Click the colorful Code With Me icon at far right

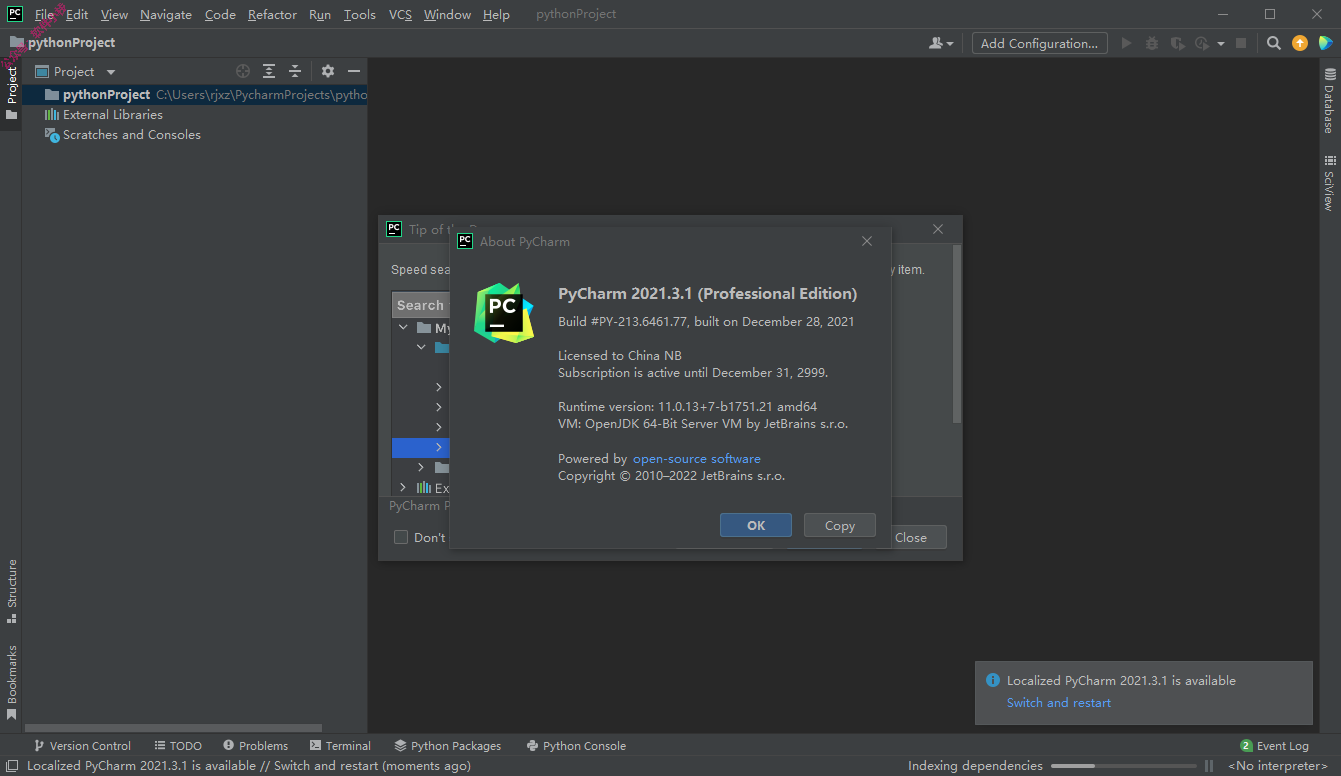pyautogui.click(x=1325, y=43)
